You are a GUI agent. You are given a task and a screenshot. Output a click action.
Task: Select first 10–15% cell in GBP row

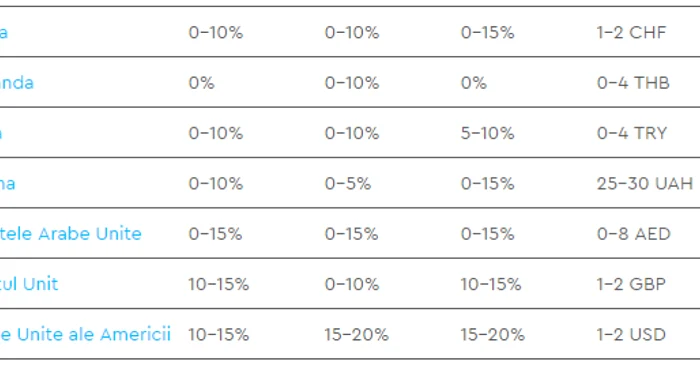click(x=218, y=284)
